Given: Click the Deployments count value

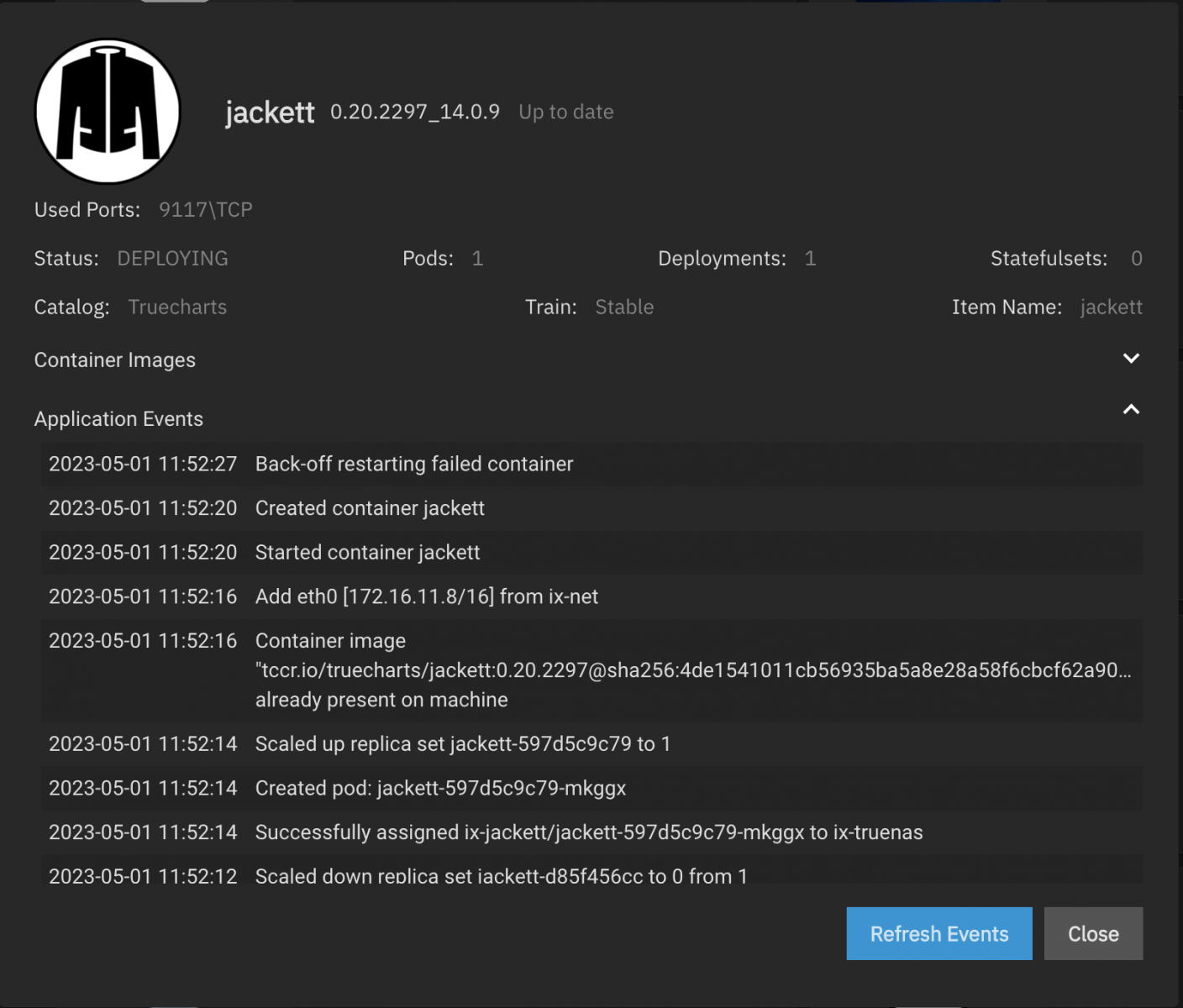Looking at the screenshot, I should click(810, 259).
